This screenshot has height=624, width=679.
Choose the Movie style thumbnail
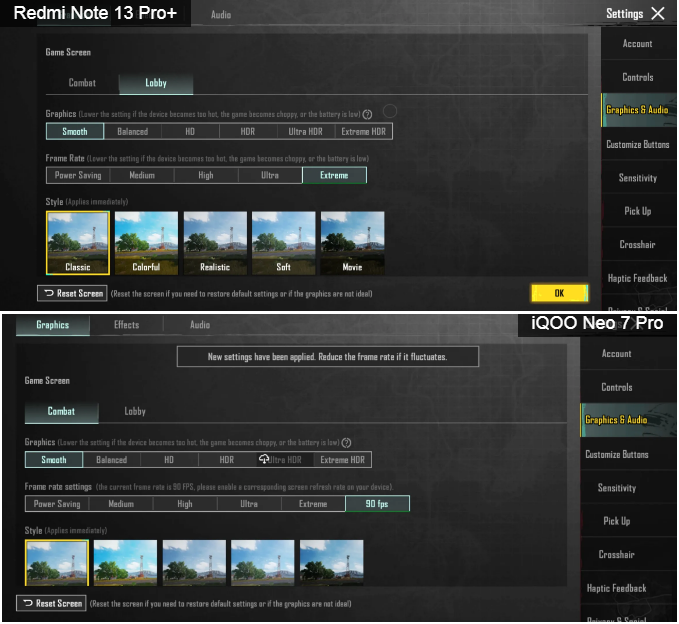352,243
